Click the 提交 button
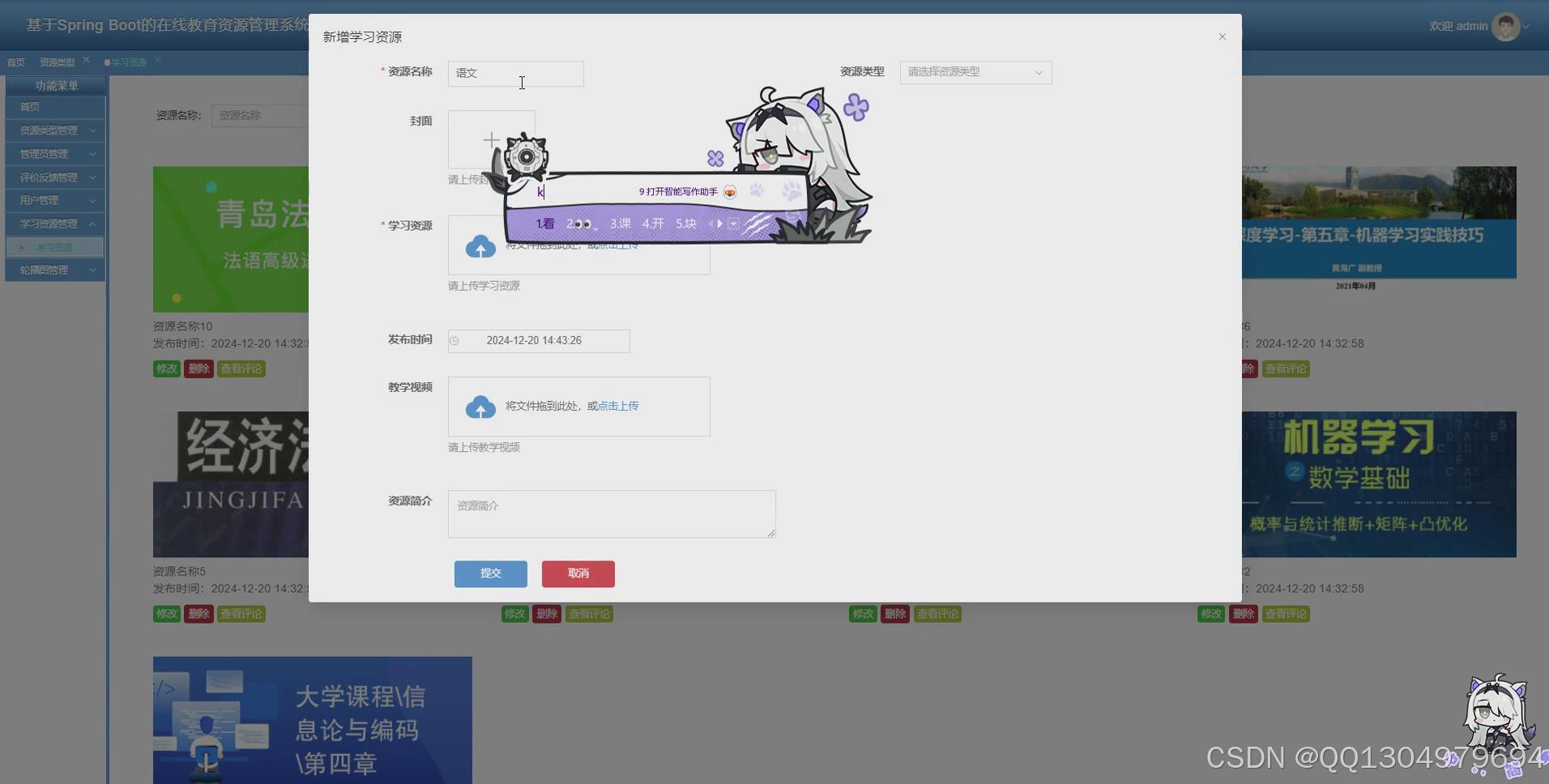 coord(491,573)
